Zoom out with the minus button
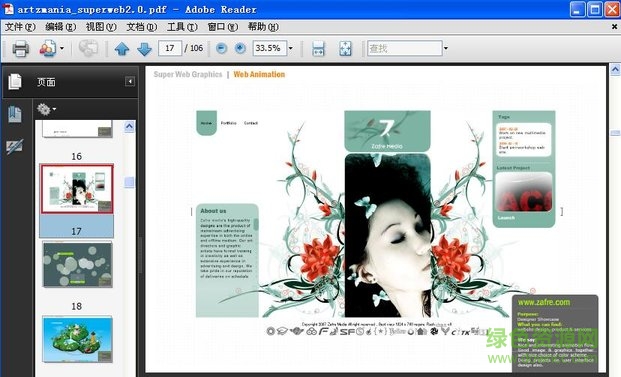Image resolution: width=621 pixels, height=377 pixels. click(x=221, y=48)
